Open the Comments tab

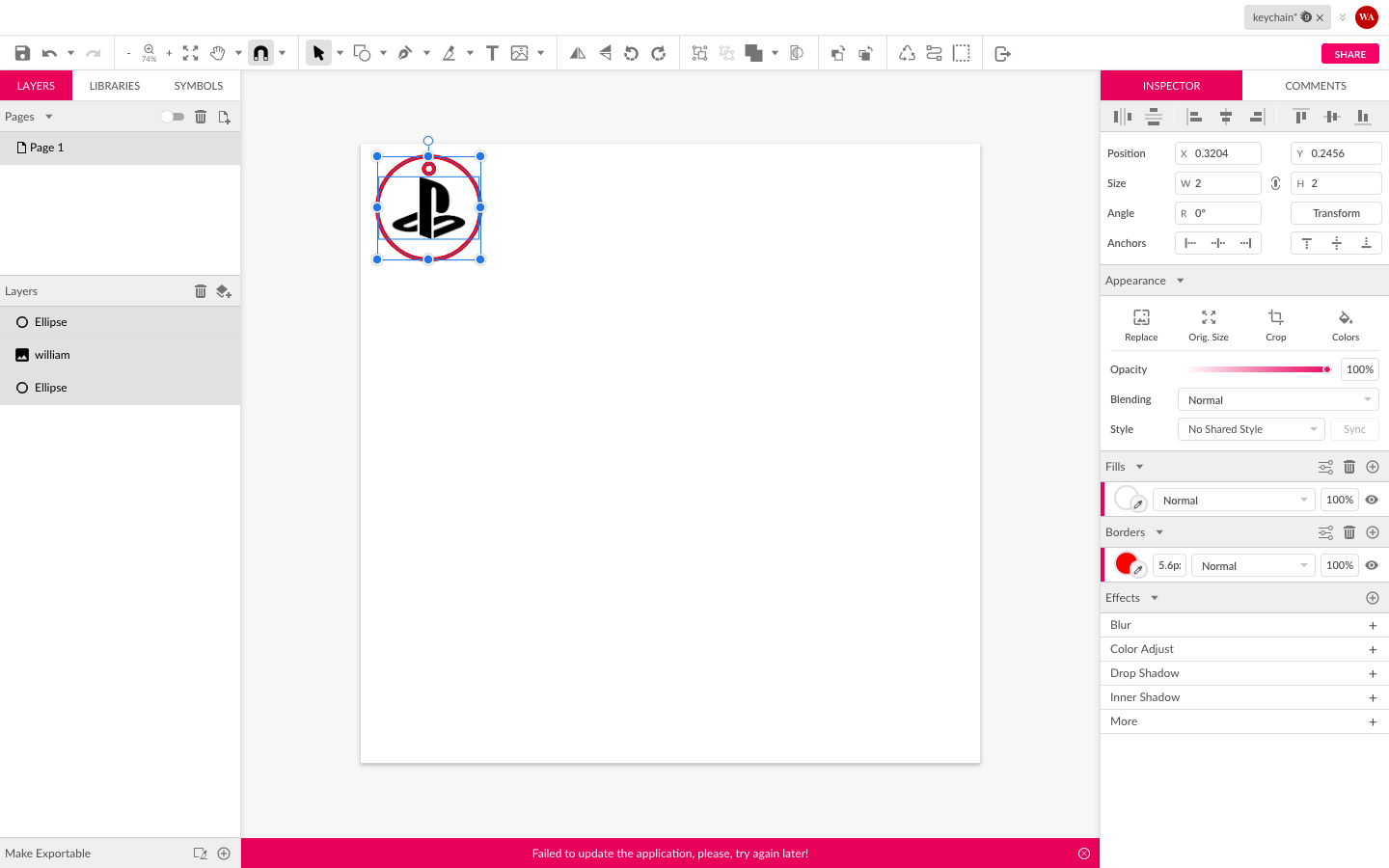[x=1314, y=85]
